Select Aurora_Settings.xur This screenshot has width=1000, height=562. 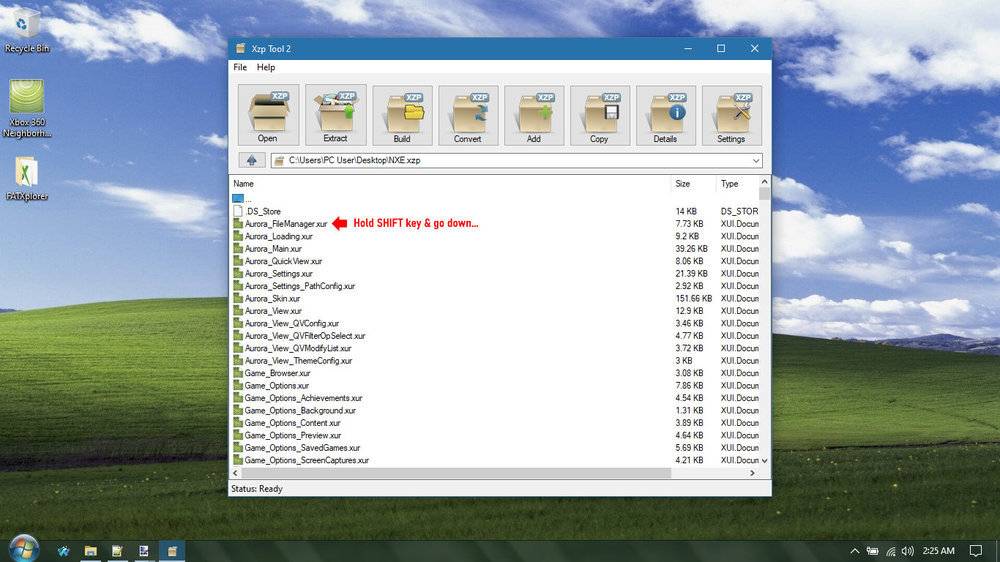click(279, 274)
